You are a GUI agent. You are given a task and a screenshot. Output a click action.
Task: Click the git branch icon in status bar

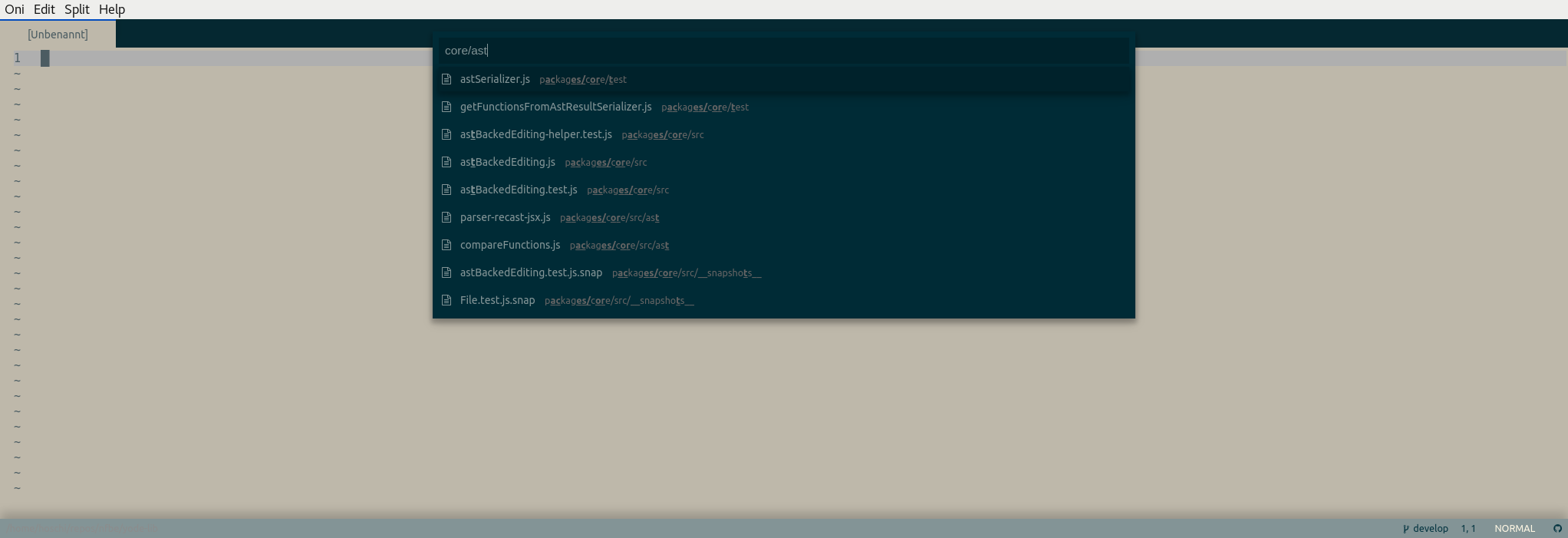pos(1405,529)
